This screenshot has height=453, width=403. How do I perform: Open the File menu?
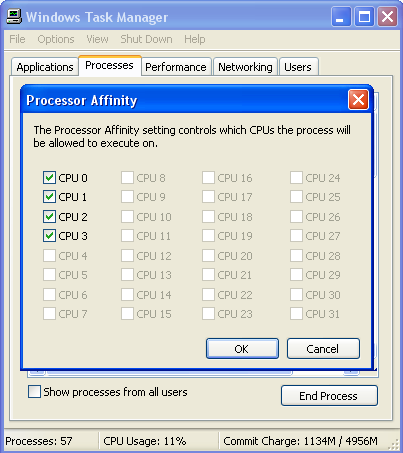(17, 39)
